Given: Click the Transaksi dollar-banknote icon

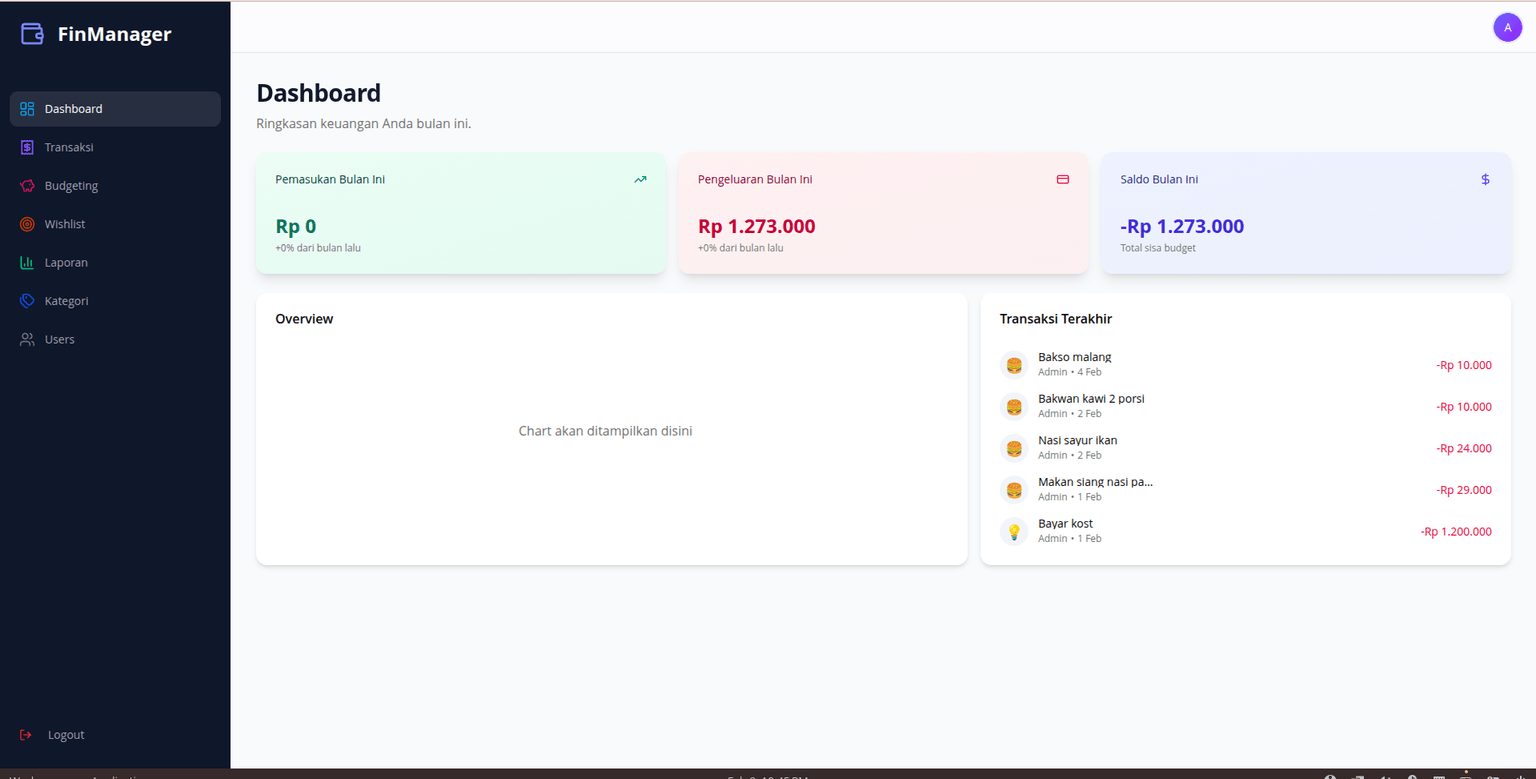Looking at the screenshot, I should pyautogui.click(x=26, y=147).
